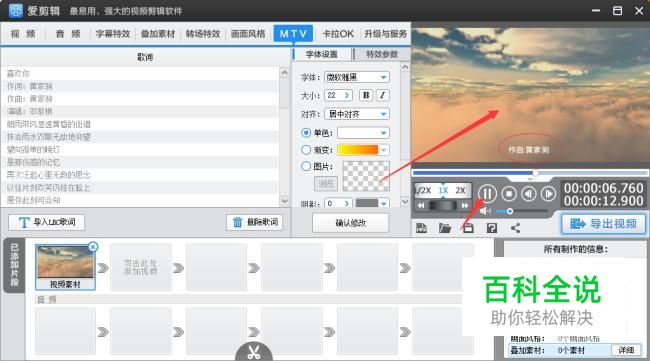Image resolution: width=650 pixels, height=361 pixels.
Task: Step to next frame in preview
Action: pos(548,194)
